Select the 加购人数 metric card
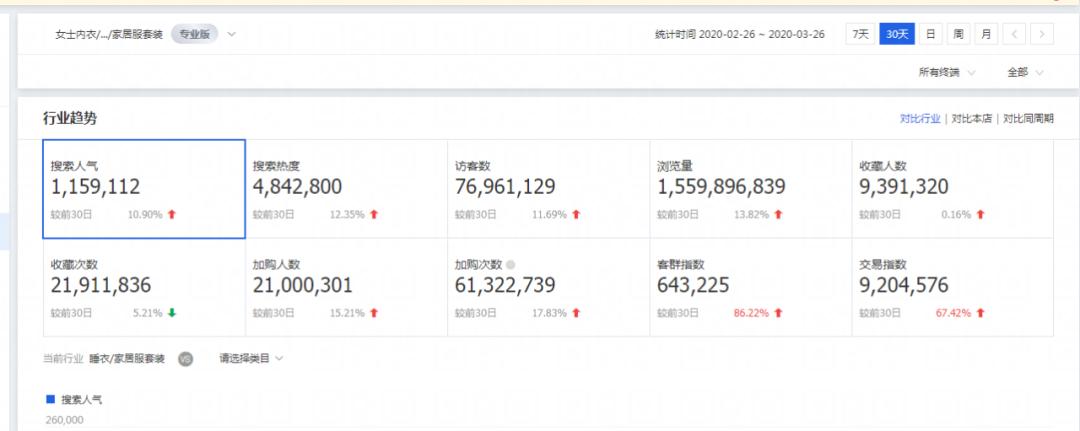 (346, 288)
